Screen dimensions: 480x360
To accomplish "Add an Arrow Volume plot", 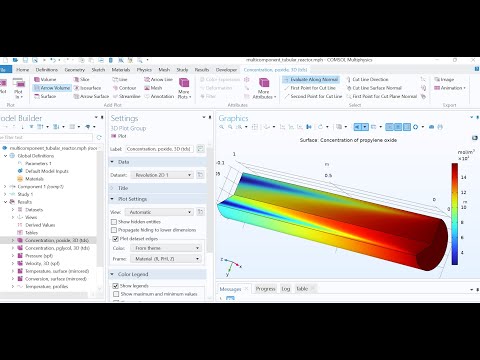I will (52, 88).
